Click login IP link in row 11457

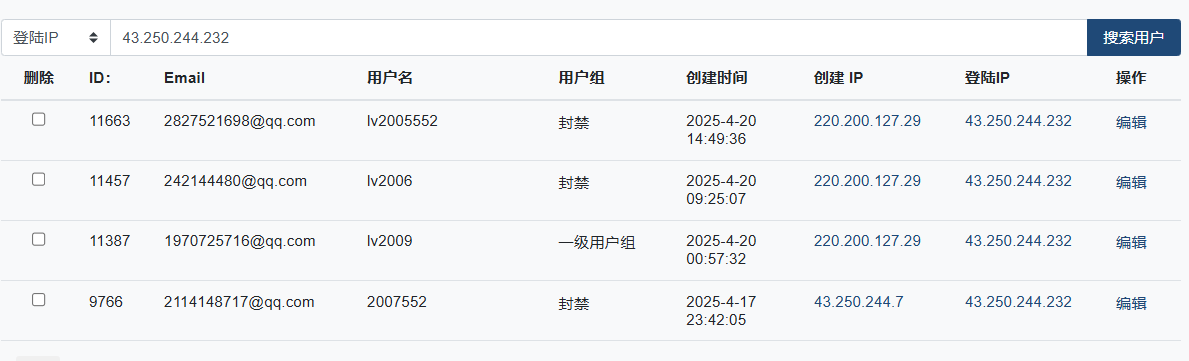(x=1018, y=180)
